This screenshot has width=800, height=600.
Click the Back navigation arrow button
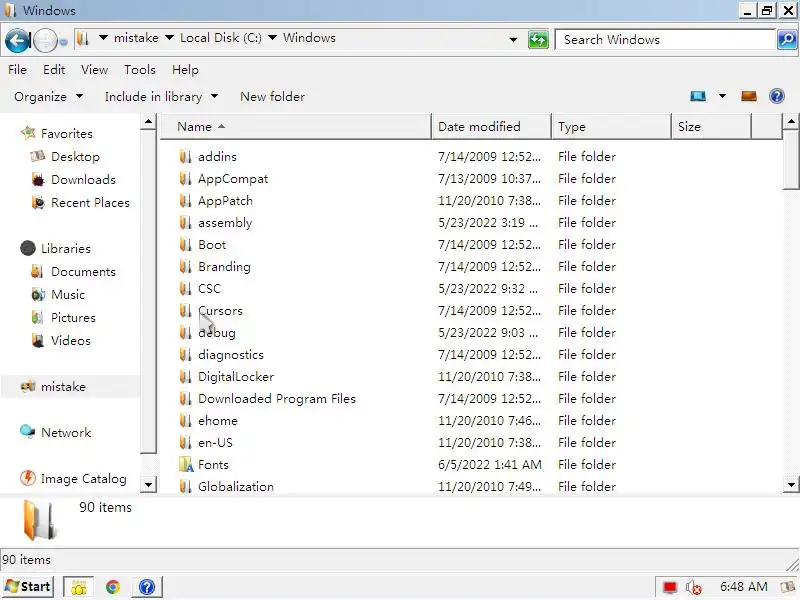[17, 40]
